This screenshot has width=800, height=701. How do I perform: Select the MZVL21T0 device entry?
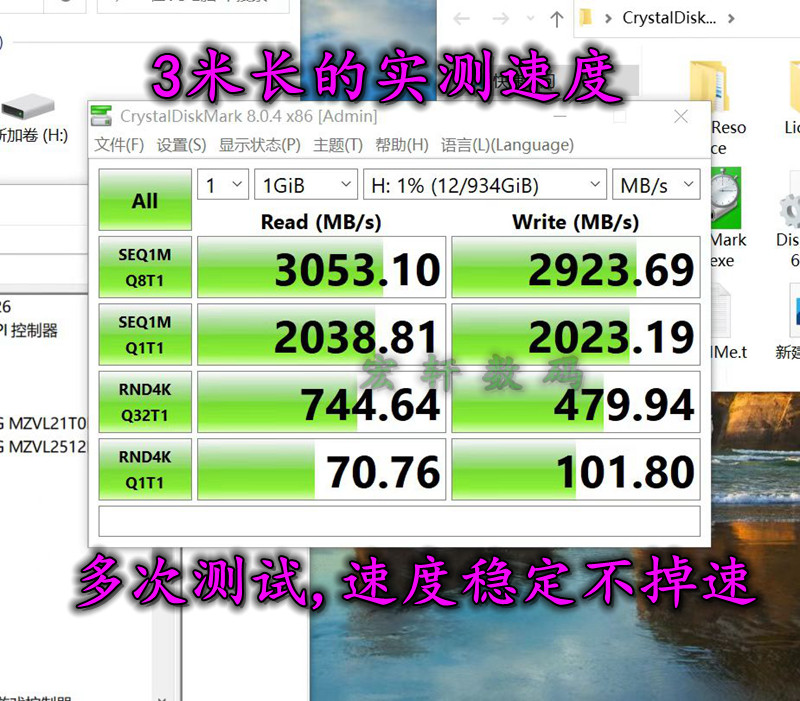tap(44, 423)
